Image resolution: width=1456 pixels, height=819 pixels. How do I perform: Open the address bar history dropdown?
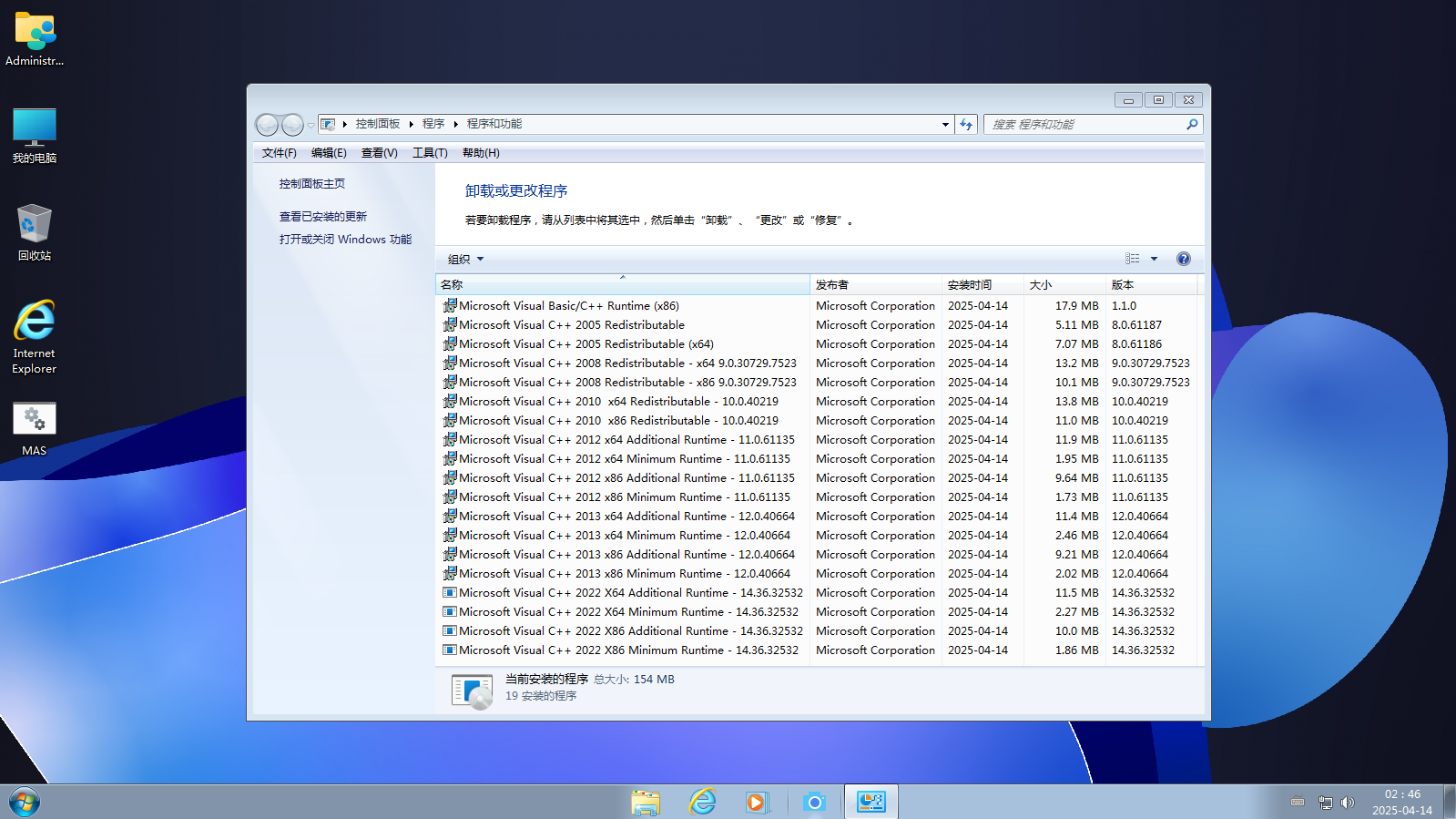[945, 124]
